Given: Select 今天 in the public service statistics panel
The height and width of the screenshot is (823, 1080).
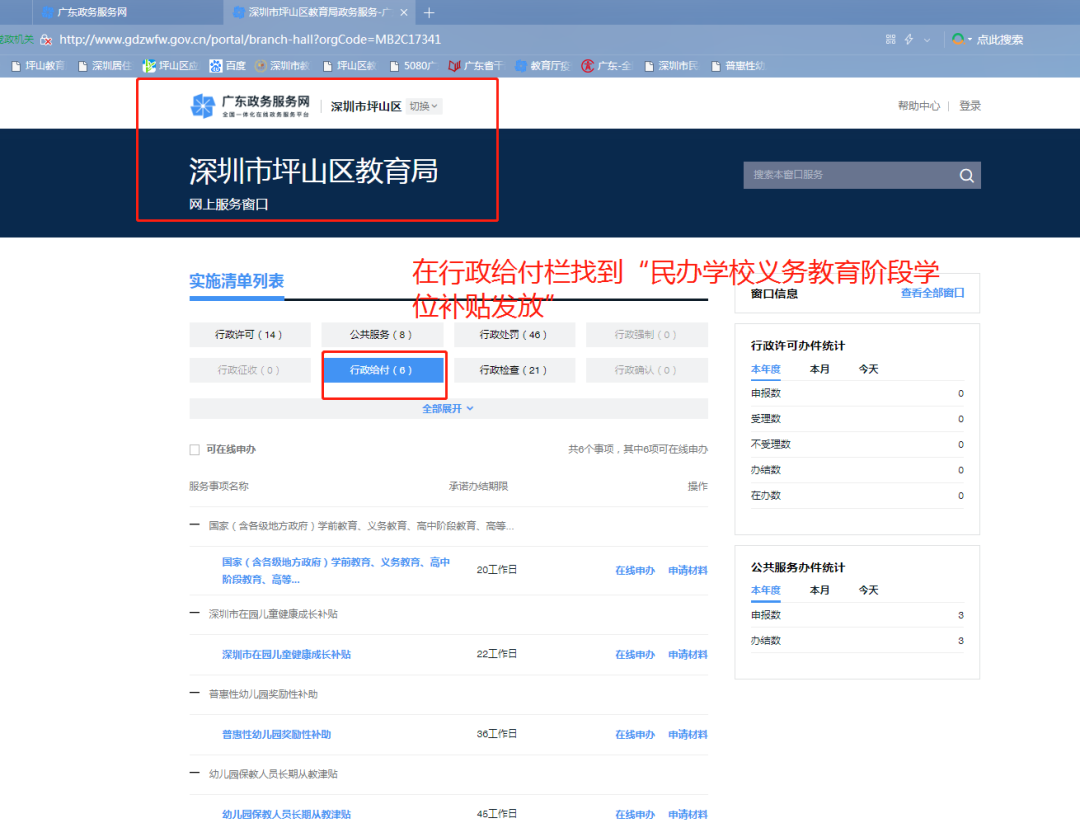Looking at the screenshot, I should pyautogui.click(x=867, y=590).
